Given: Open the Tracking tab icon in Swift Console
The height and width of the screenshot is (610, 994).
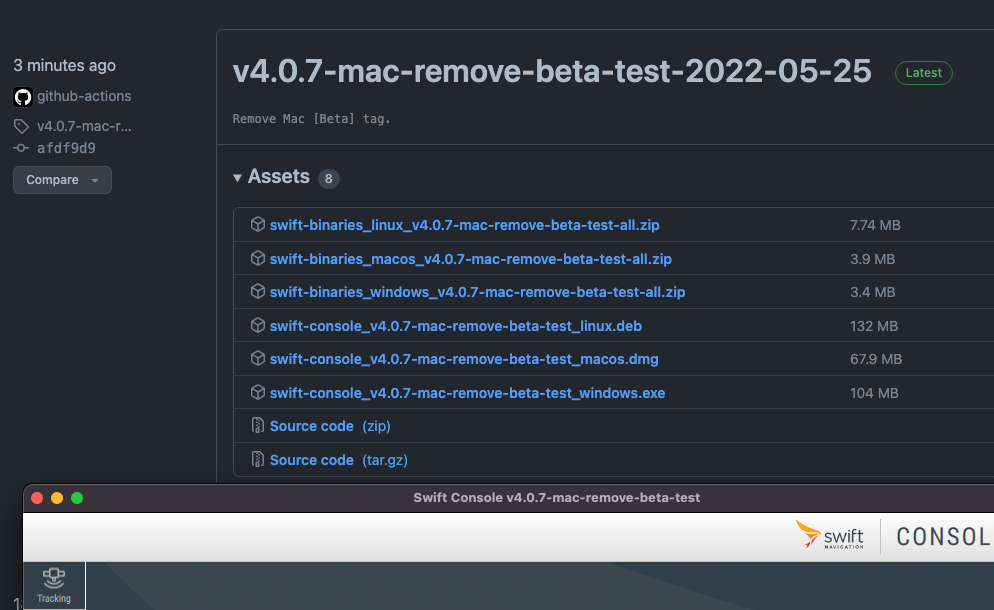Looking at the screenshot, I should pos(54,585).
